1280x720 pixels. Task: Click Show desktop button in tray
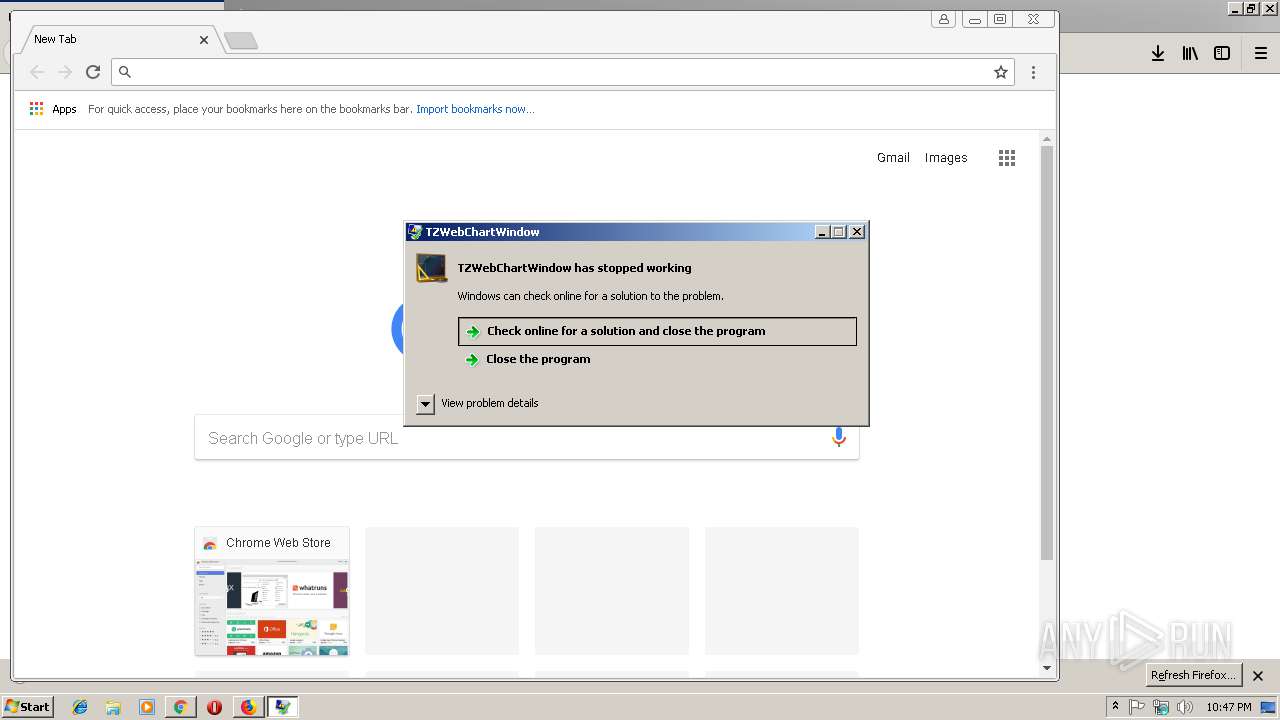1269,707
